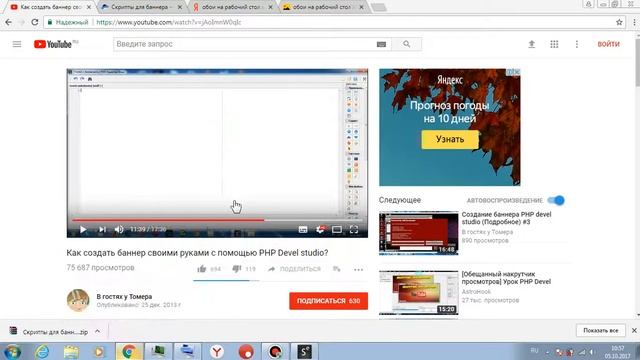Click the ПОДПИСАТЬСЯ subscribe button

tap(329, 301)
